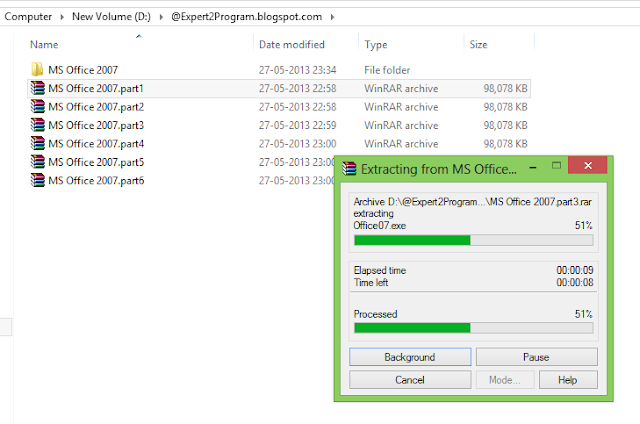Click the sort direction arrow above Name
Screen dimensions: 640x424
[139, 36]
